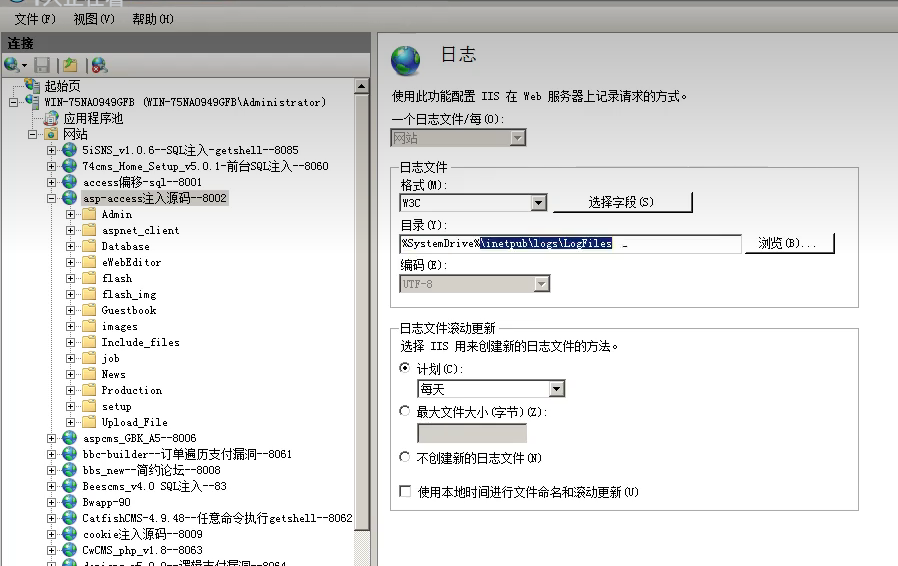This screenshot has width=898, height=566.
Task: Click the go-up folder toolbar icon
Action: tap(70, 65)
